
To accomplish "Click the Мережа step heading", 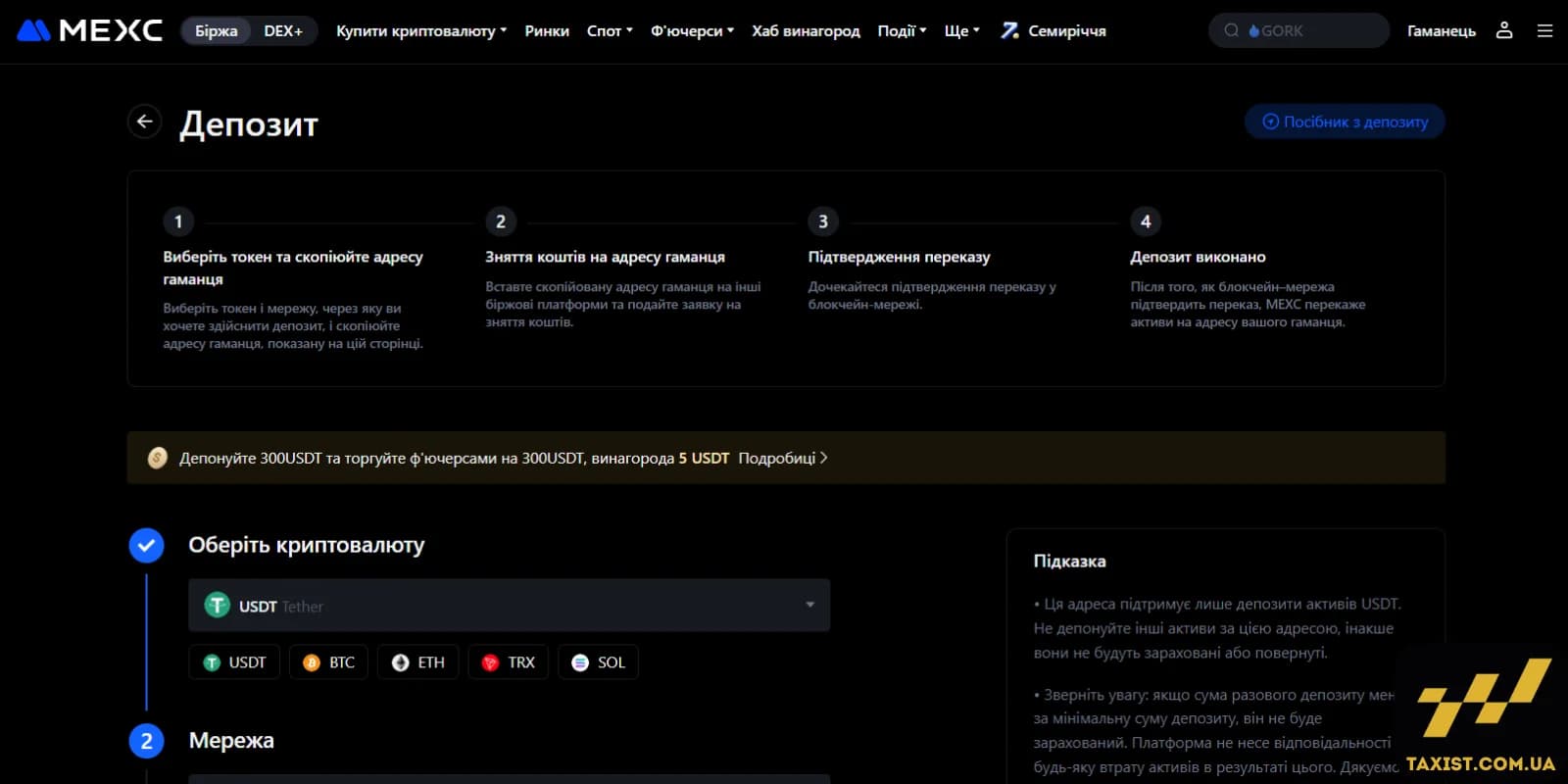I will click(x=231, y=741).
